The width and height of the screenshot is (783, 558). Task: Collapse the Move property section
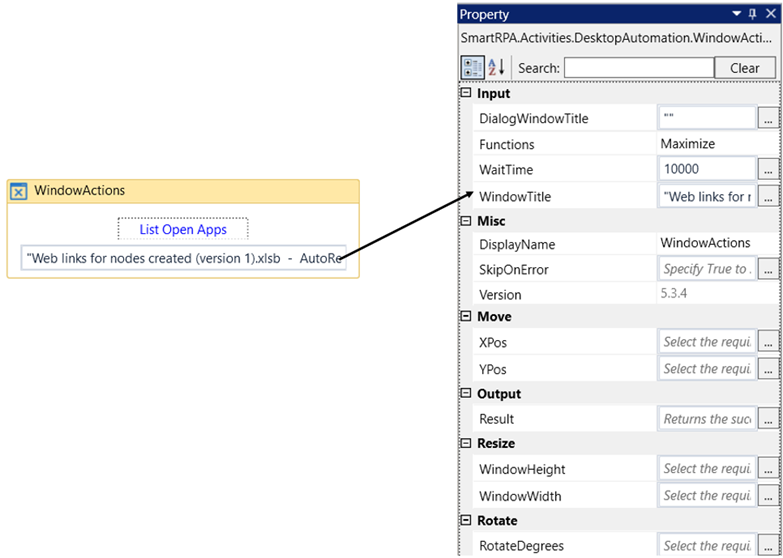point(465,316)
